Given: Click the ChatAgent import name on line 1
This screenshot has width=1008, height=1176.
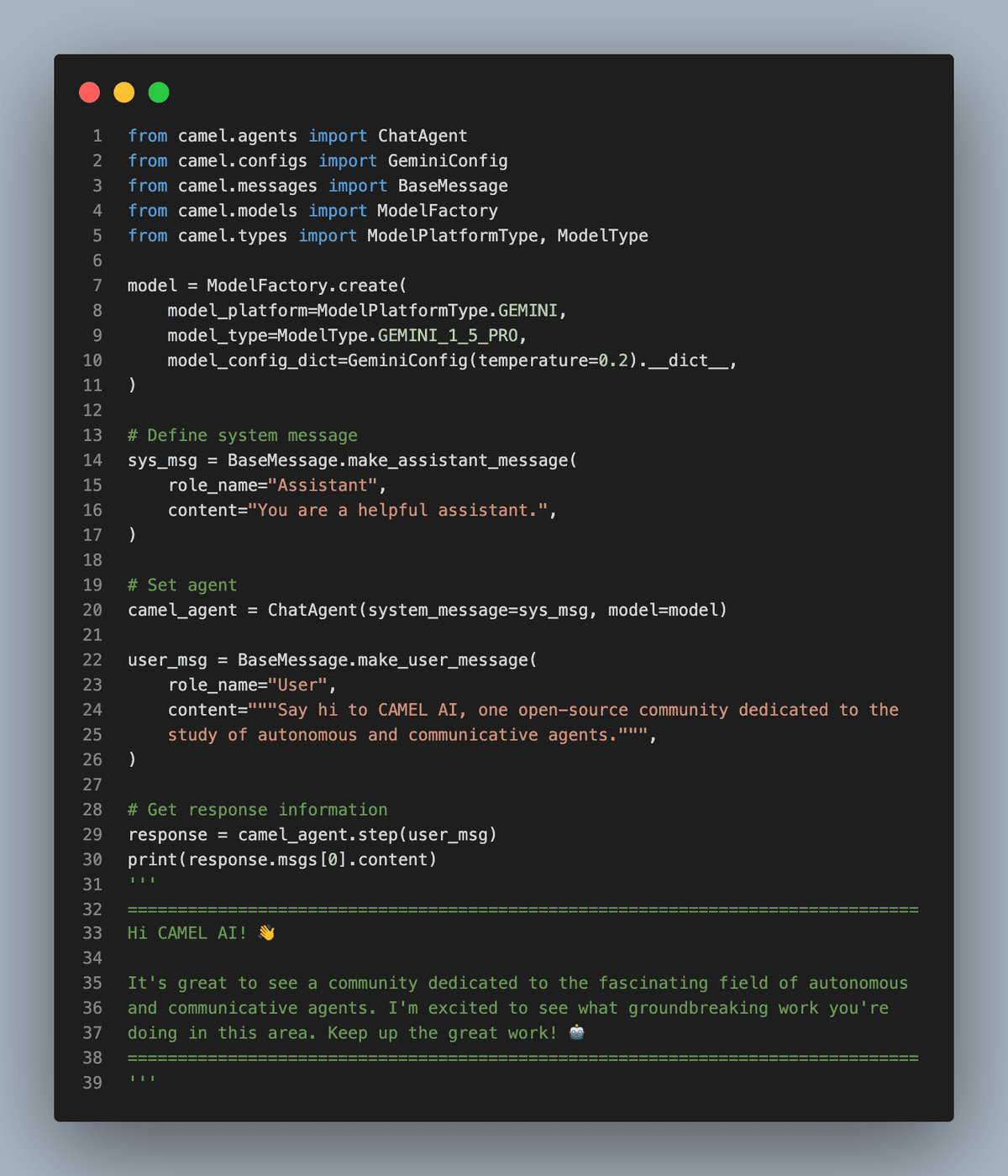Looking at the screenshot, I should pos(422,136).
